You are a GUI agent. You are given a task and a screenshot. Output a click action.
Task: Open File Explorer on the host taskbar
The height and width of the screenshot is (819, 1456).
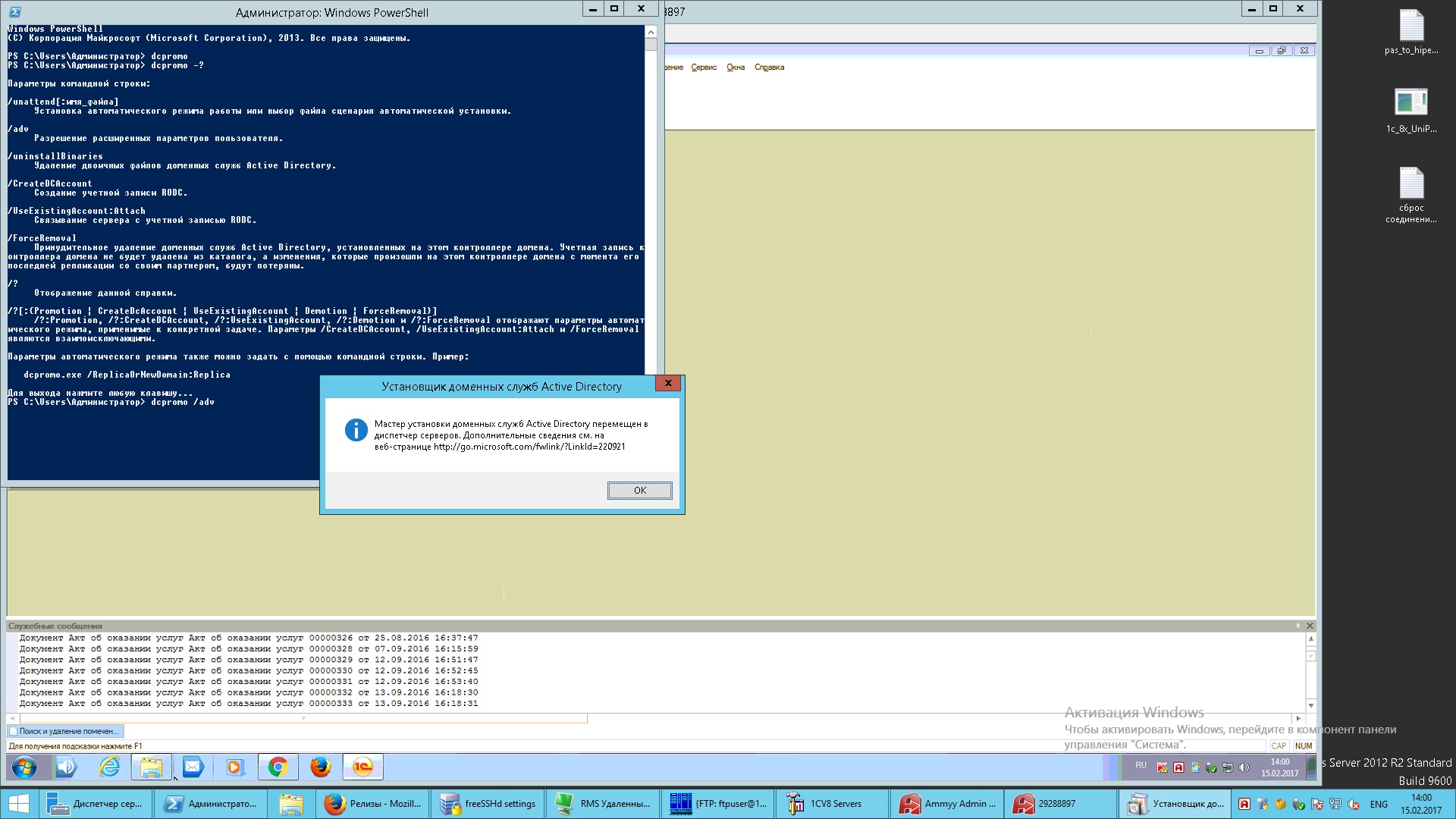pyautogui.click(x=290, y=804)
